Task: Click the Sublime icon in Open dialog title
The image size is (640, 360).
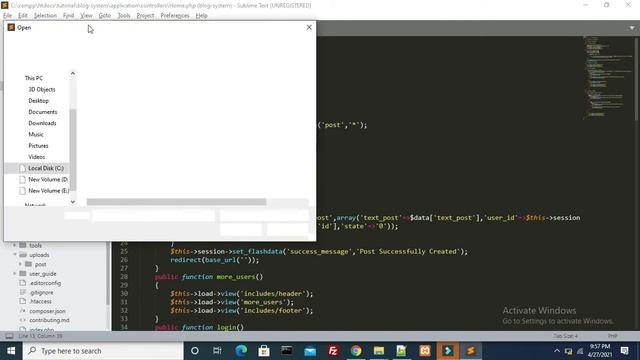Action: pyautogui.click(x=11, y=27)
